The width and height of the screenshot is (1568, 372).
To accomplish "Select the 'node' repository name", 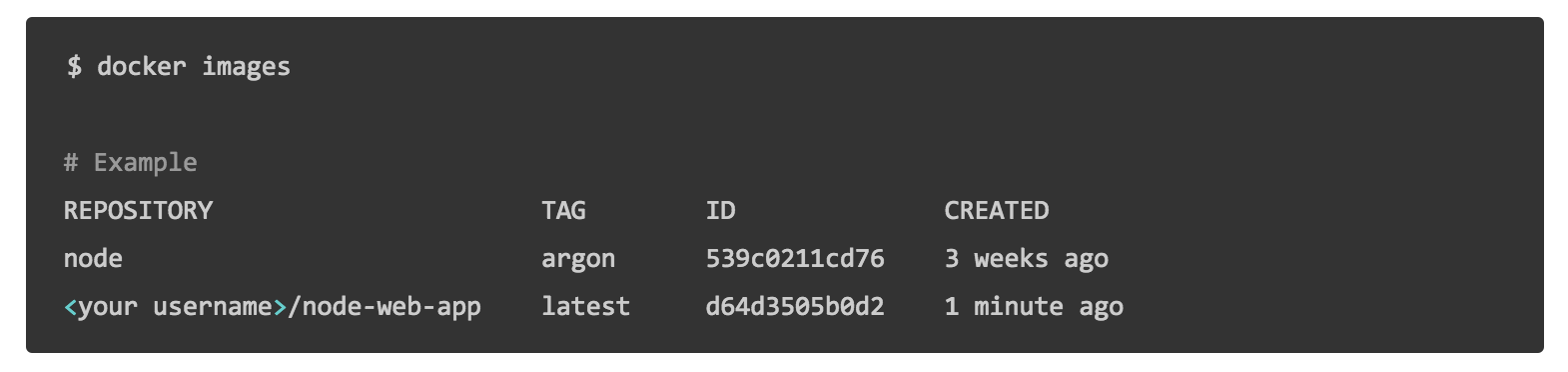I will click(93, 258).
